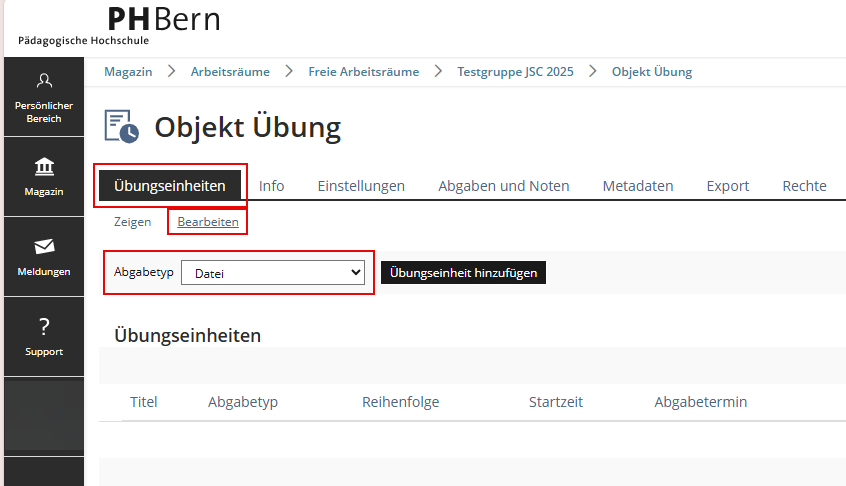
Task: Go to the Einstellungen tab
Action: point(361,186)
